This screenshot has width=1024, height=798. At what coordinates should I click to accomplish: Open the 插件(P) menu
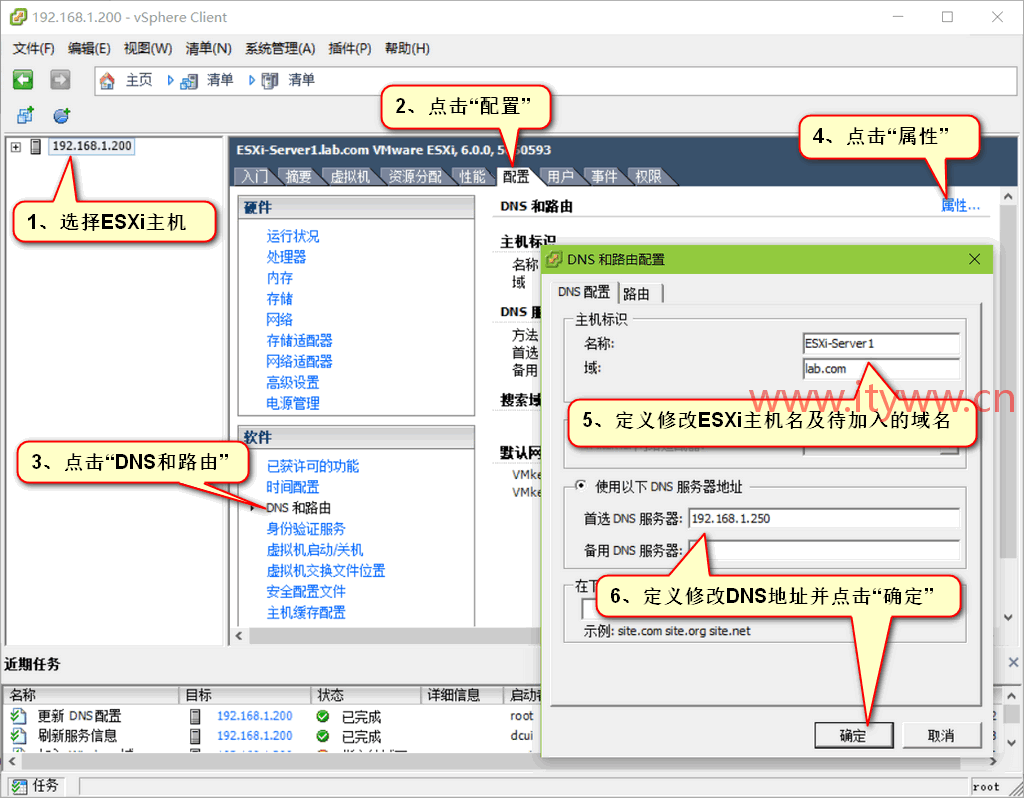point(349,48)
